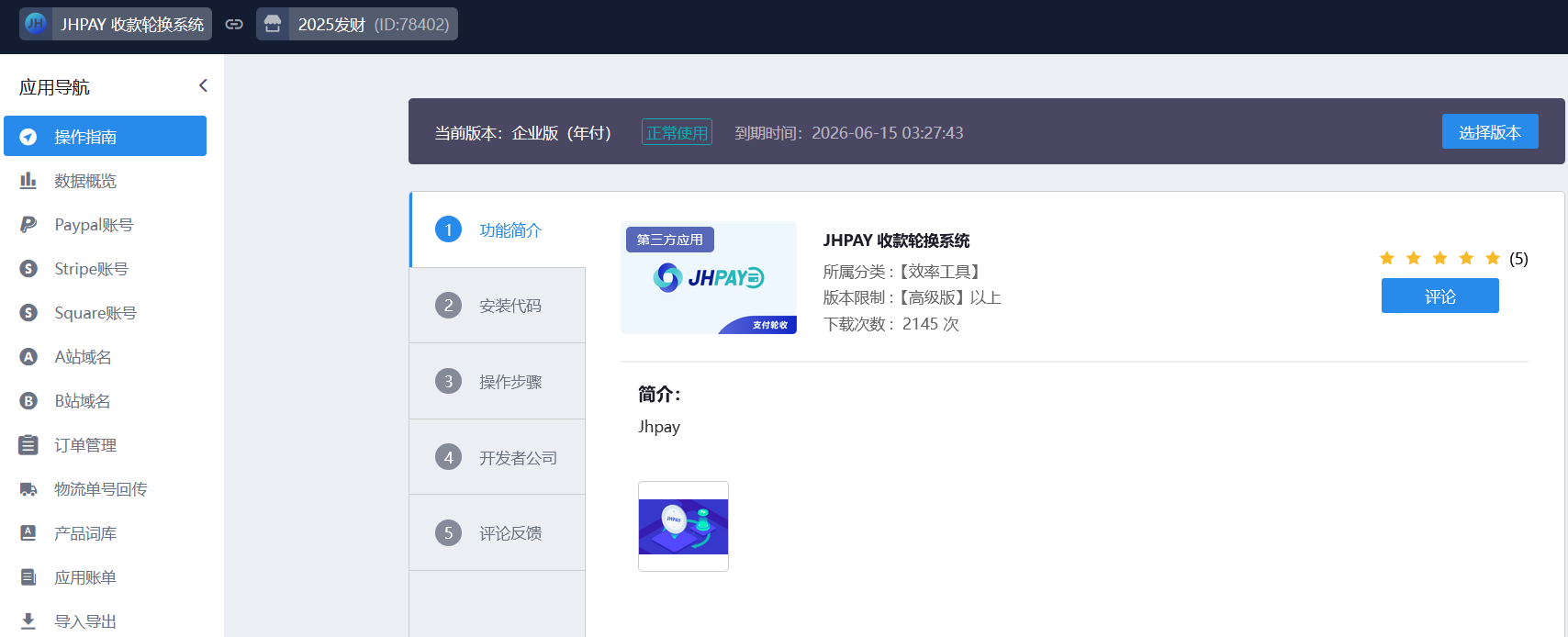Click the 第三方应用 badge
This screenshot has height=637, width=1568.
click(670, 240)
